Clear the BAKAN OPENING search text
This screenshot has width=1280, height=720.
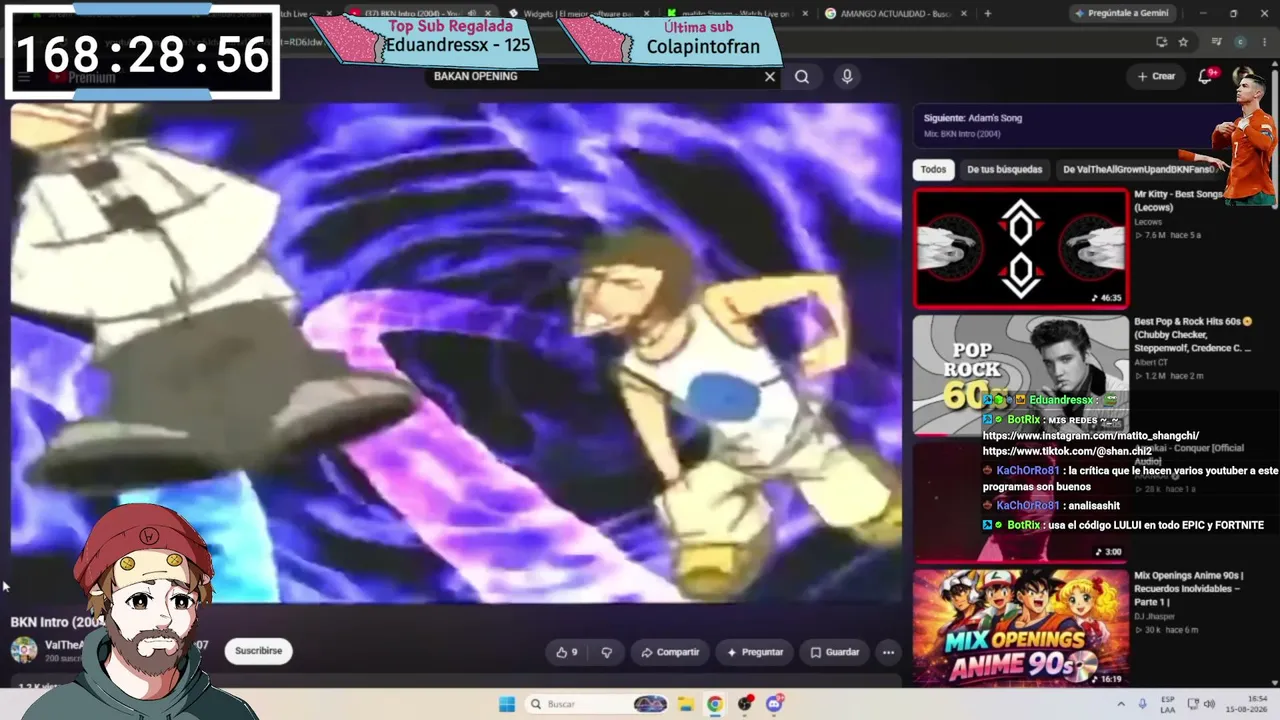(770, 76)
